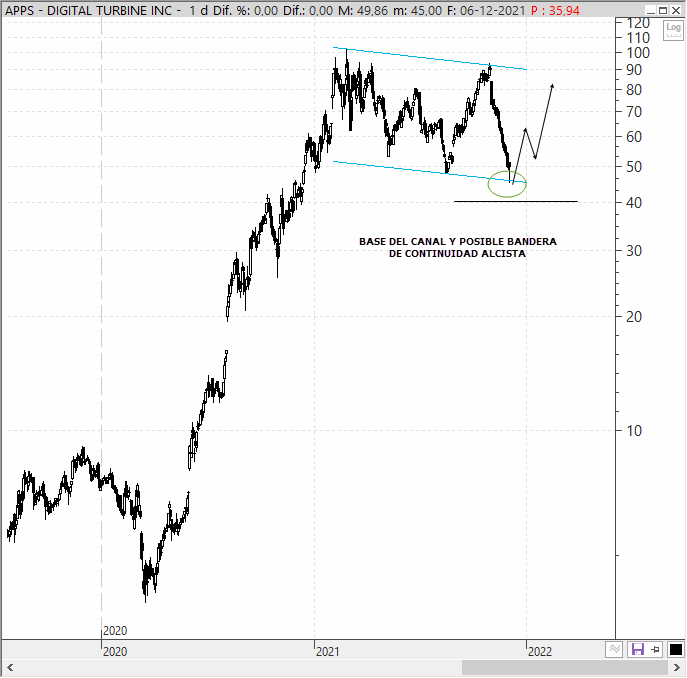Click the double-chevron collapse icon
The width and height of the screenshot is (687, 678).
pyautogui.click(x=614, y=649)
